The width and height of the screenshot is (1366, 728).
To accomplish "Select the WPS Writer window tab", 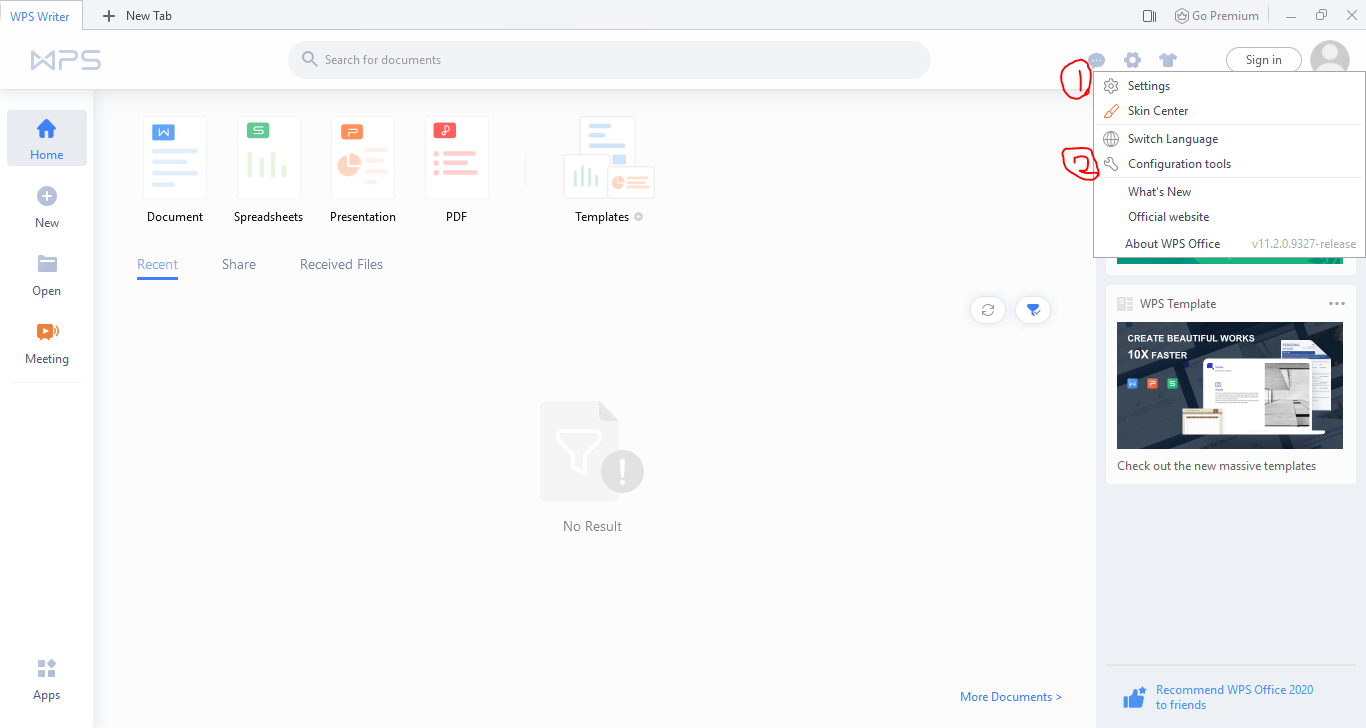I will pos(40,16).
